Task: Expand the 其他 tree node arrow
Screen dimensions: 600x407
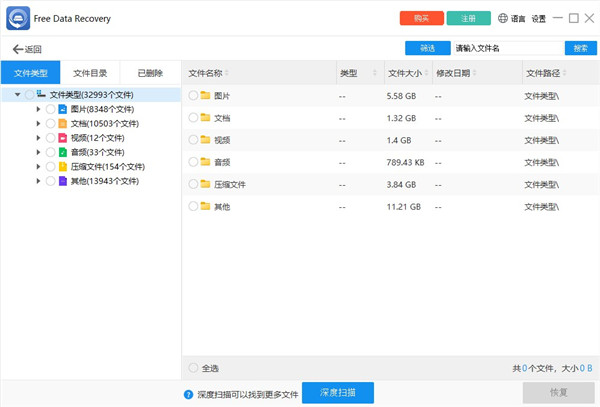Action: click(x=38, y=181)
